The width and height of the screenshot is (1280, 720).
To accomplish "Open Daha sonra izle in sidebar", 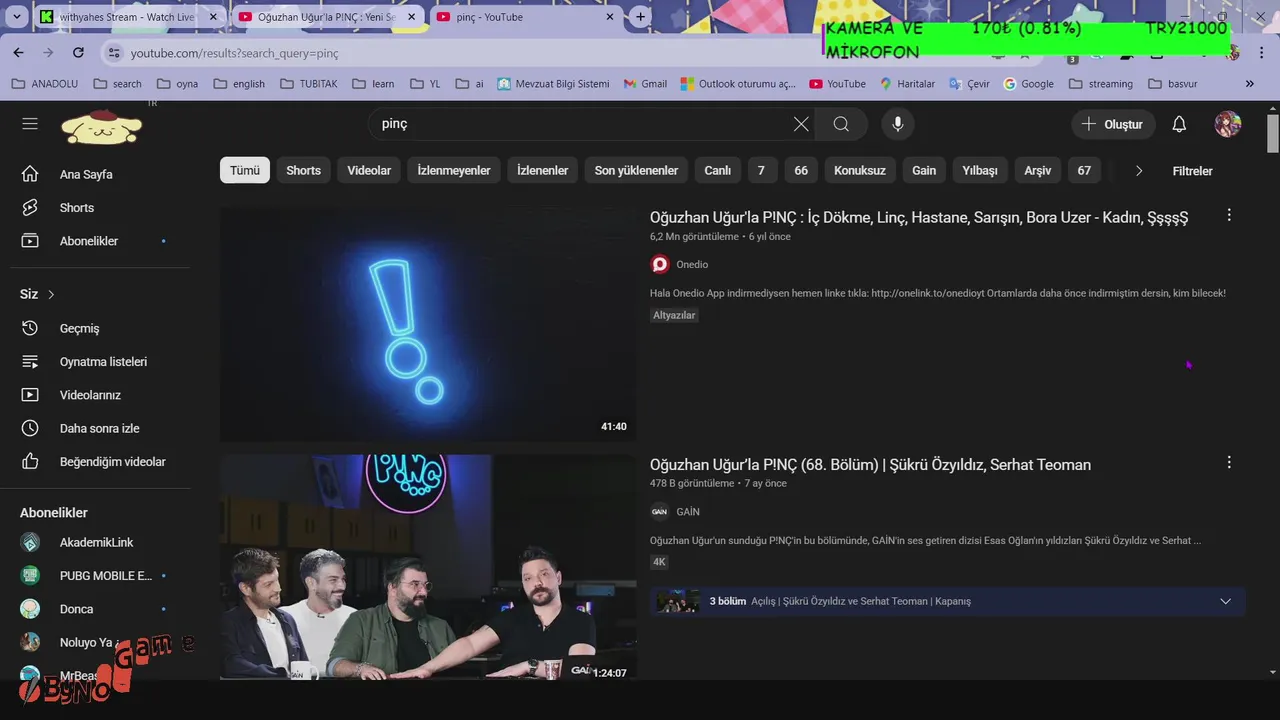I will coord(100,428).
